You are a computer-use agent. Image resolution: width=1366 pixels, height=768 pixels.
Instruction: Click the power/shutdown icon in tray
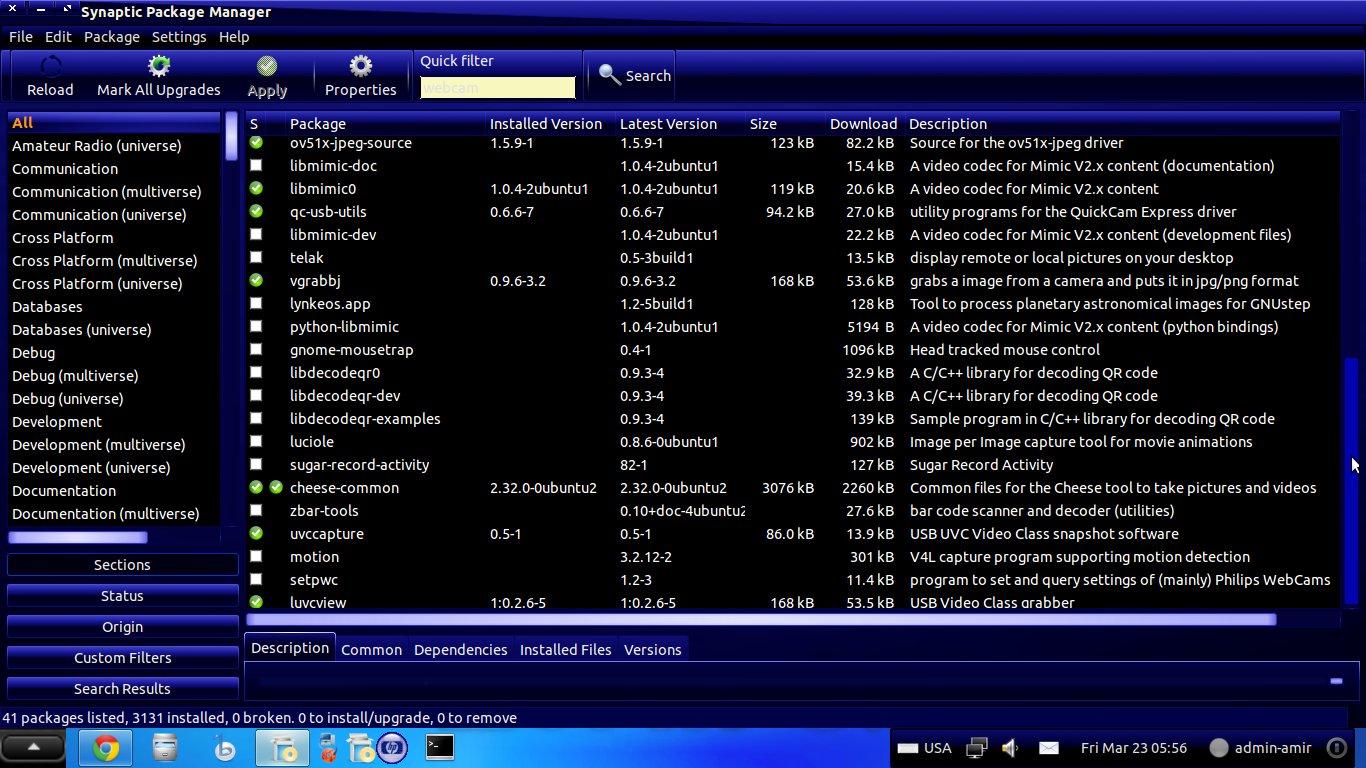(x=1336, y=747)
